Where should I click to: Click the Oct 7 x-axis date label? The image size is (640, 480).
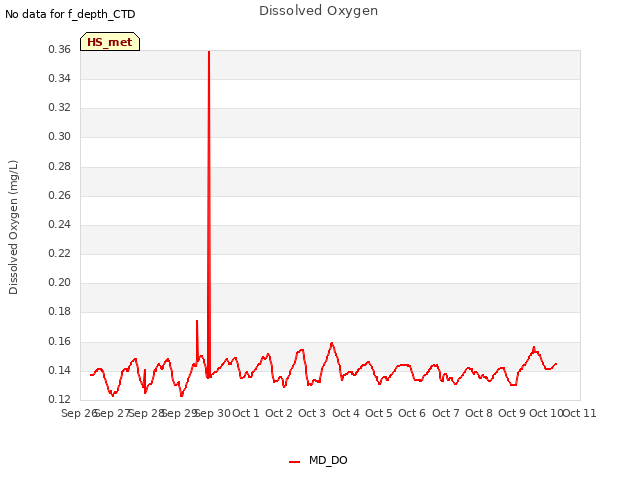click(446, 413)
